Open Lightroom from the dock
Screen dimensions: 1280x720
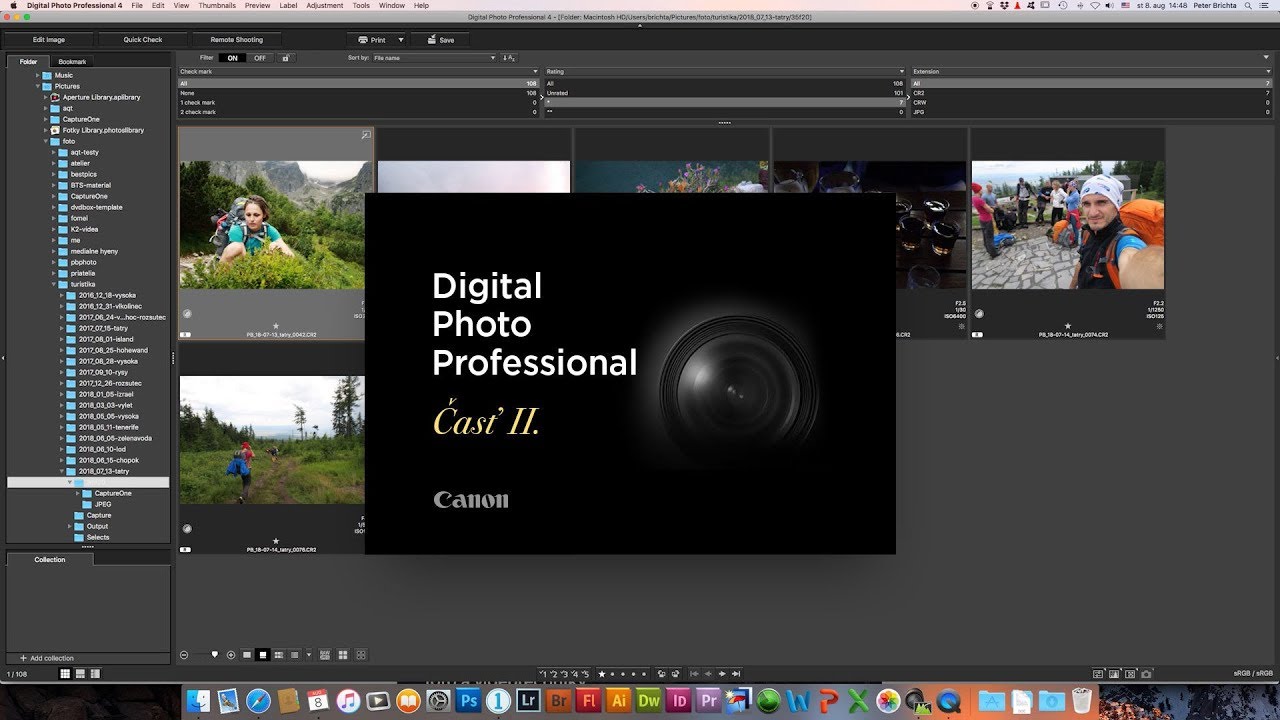[x=528, y=701]
